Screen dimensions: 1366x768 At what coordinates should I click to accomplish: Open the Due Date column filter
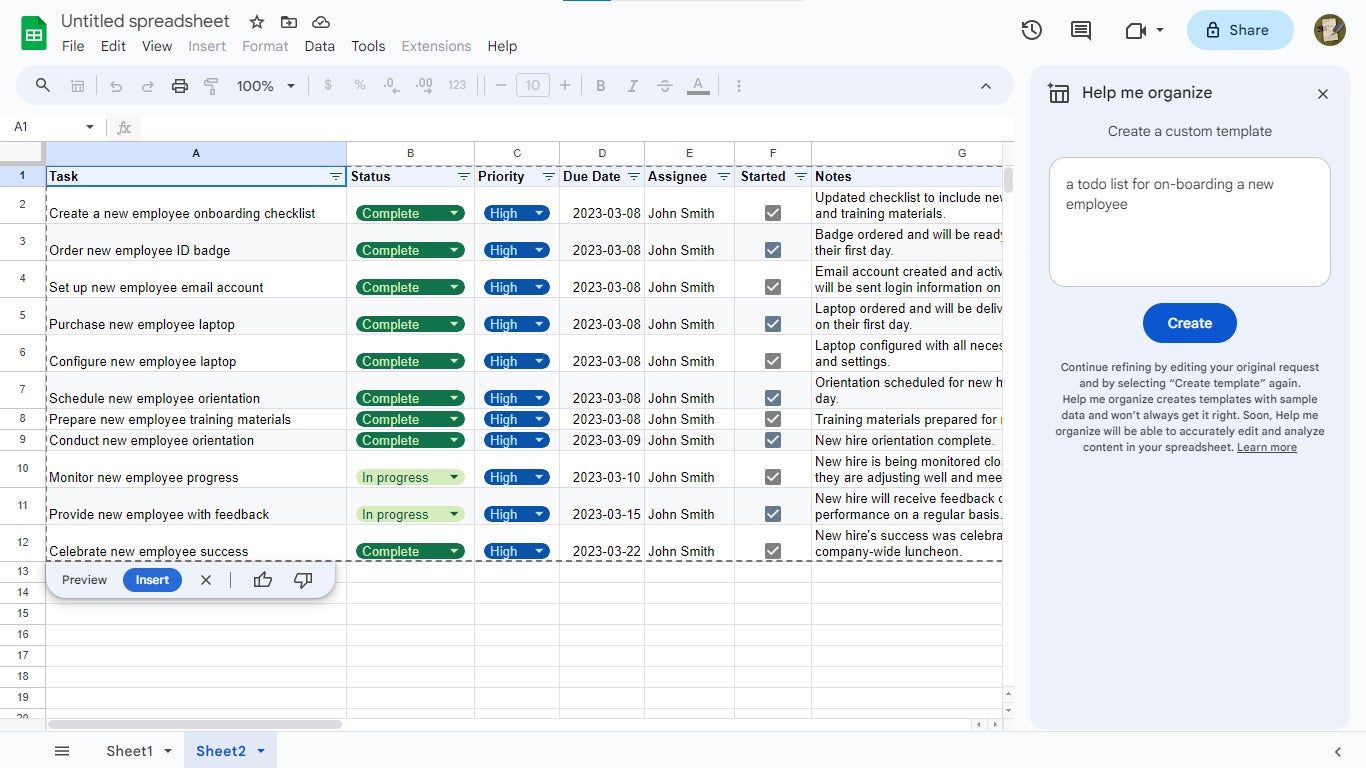634,176
